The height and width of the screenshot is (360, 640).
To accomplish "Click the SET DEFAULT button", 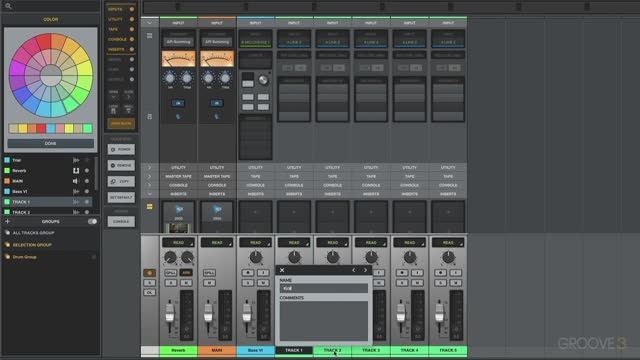I will click(121, 197).
